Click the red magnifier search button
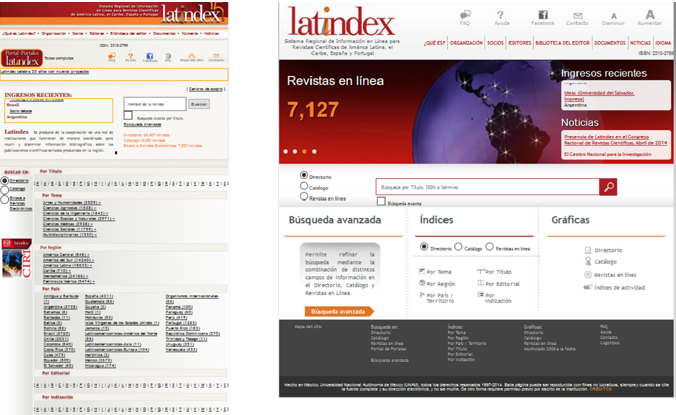 [x=608, y=187]
